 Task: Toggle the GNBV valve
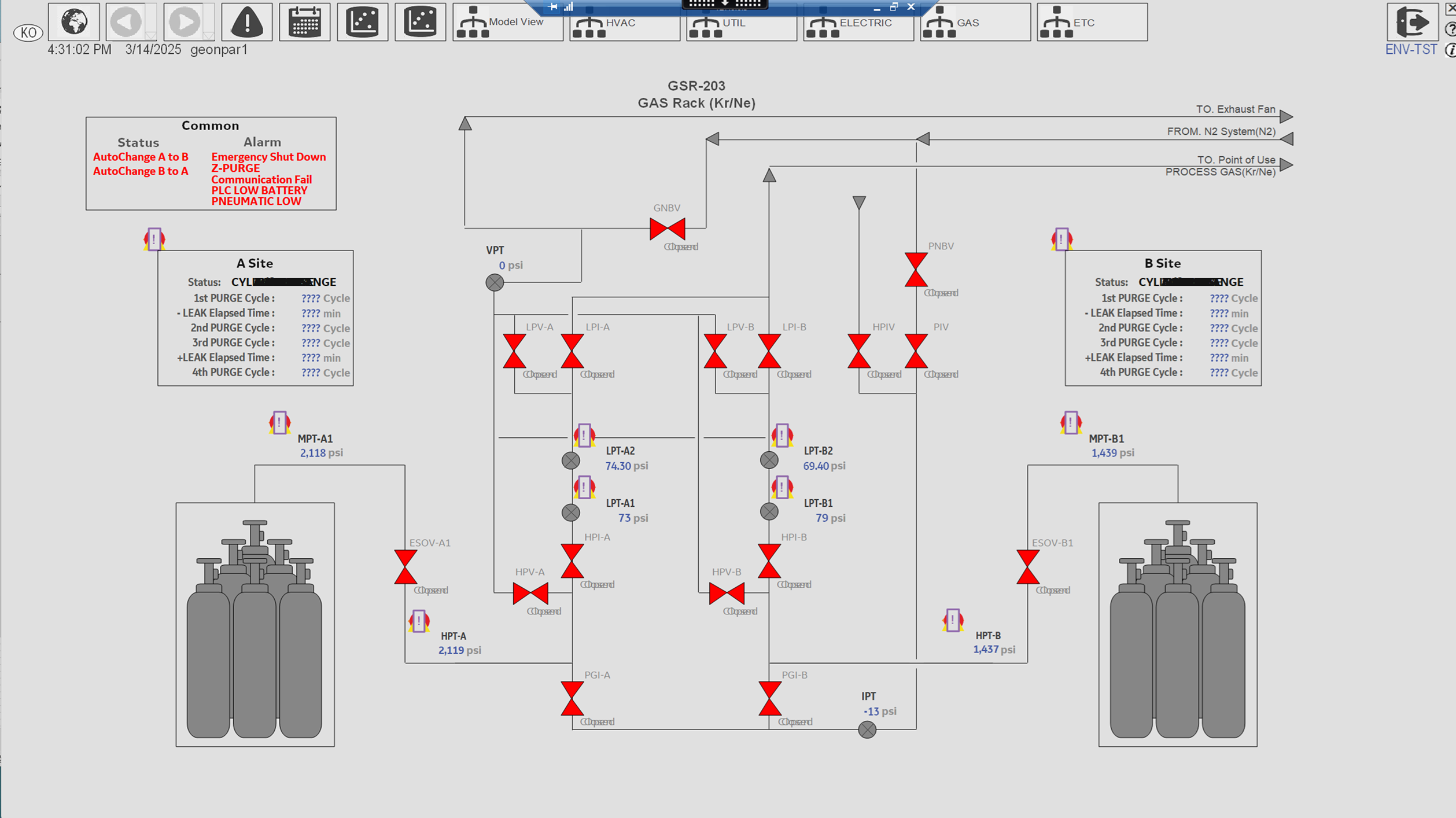(667, 229)
